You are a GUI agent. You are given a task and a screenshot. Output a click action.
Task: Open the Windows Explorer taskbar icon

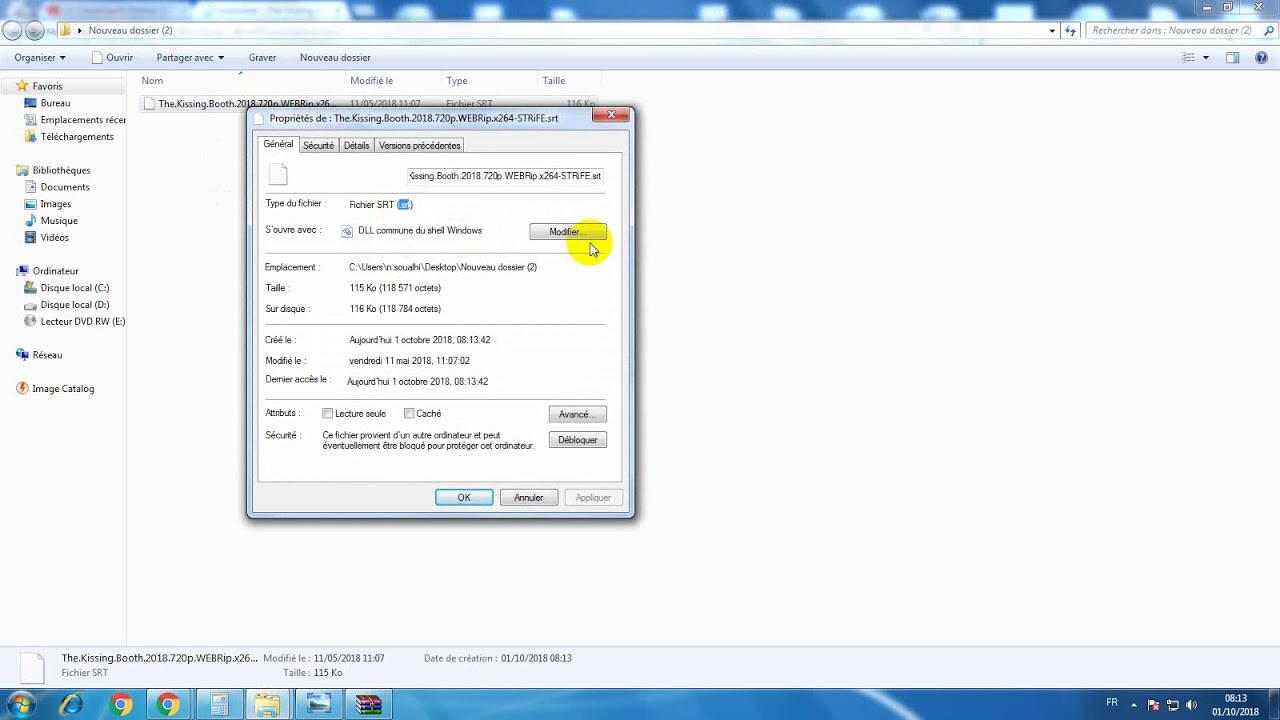(268, 705)
